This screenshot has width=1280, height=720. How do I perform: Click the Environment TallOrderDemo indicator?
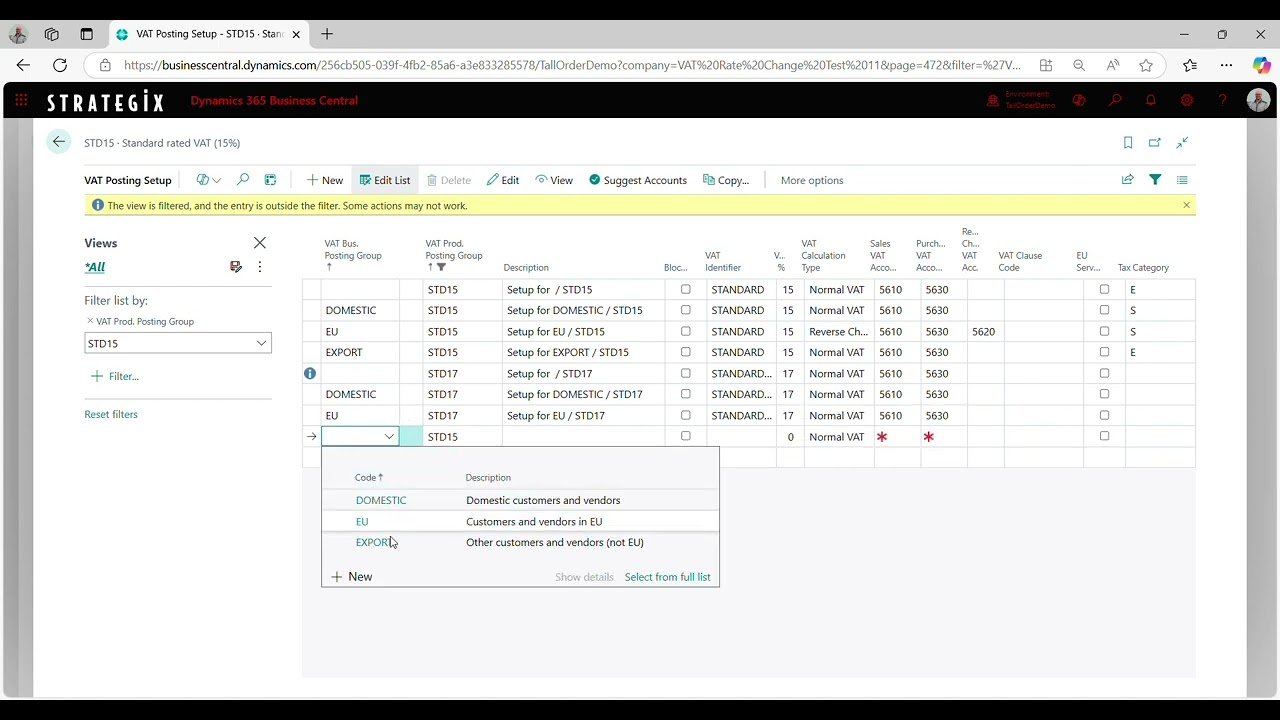[x=1021, y=100]
